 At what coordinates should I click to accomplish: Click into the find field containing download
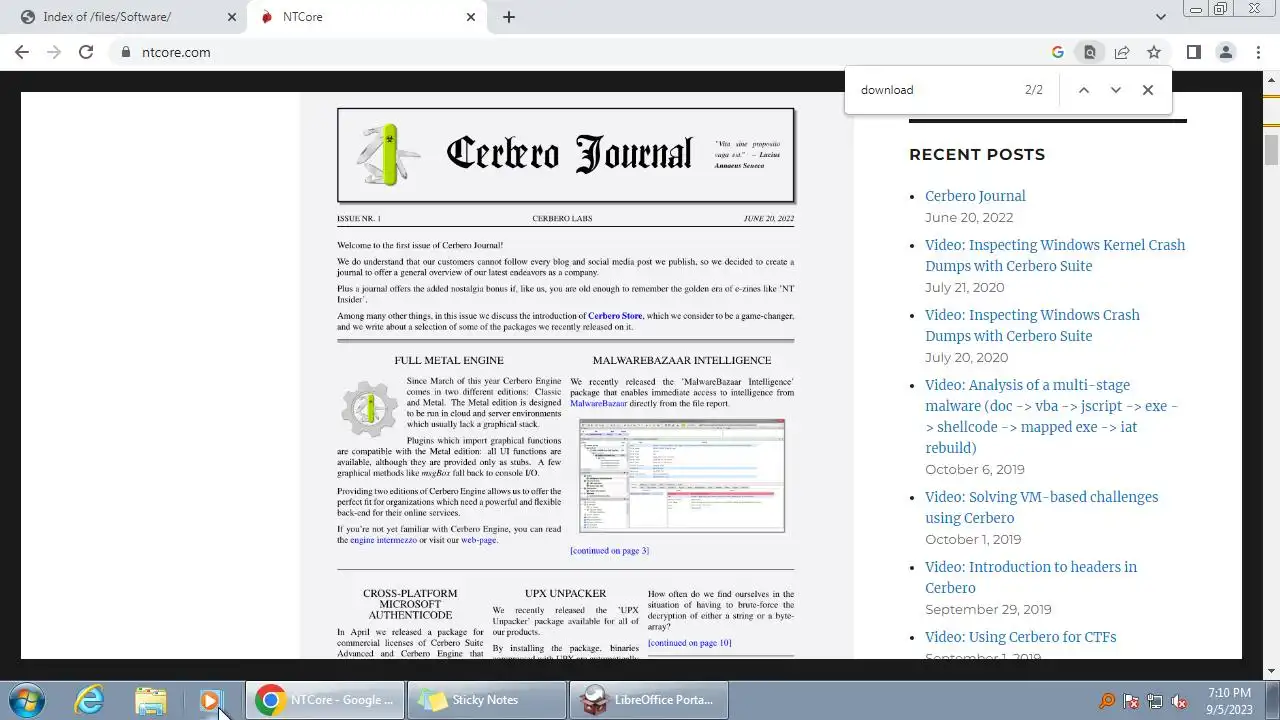tap(935, 90)
